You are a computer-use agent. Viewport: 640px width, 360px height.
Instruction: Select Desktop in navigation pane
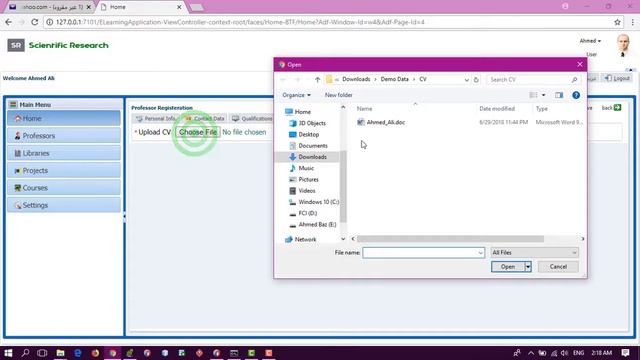point(309,134)
